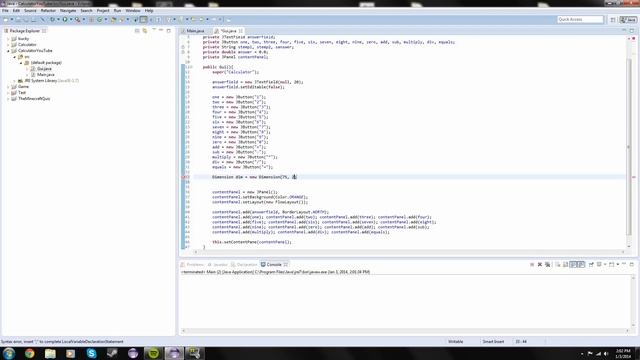Open the Search menu

[x=86, y=11]
